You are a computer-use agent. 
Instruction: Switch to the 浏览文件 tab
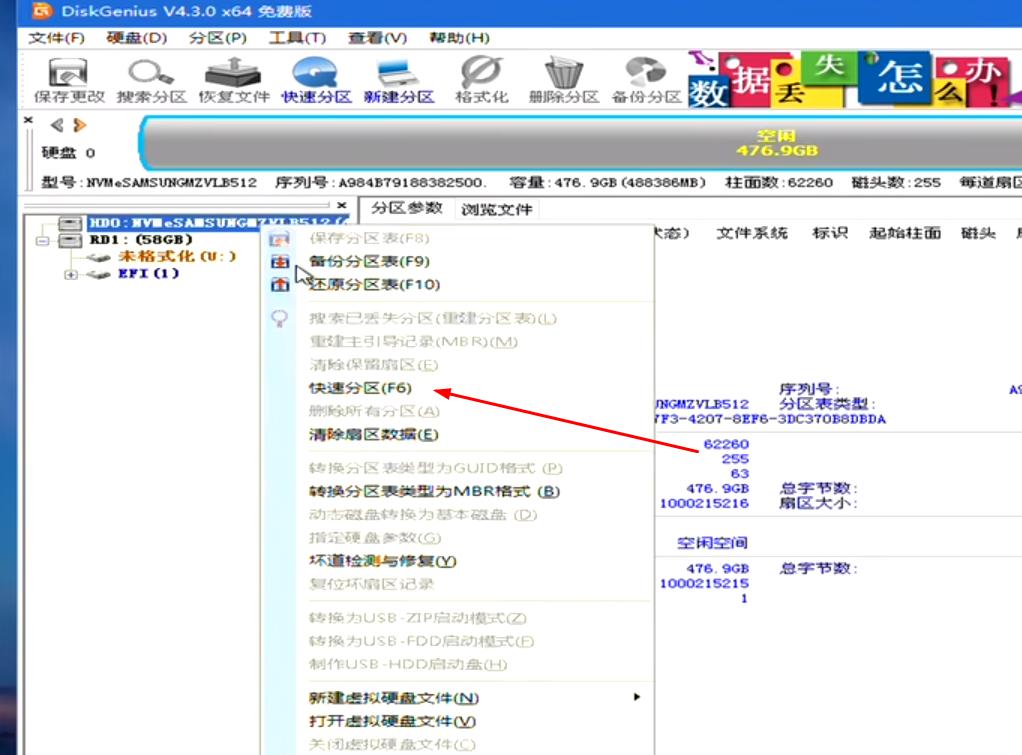(497, 209)
